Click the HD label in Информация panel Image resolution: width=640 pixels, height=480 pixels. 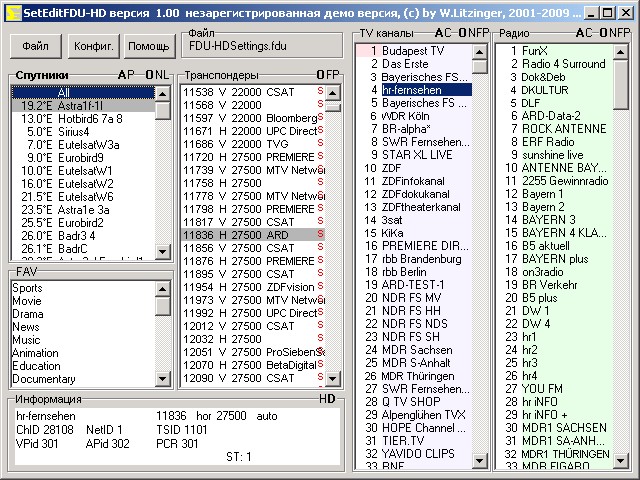(327, 399)
